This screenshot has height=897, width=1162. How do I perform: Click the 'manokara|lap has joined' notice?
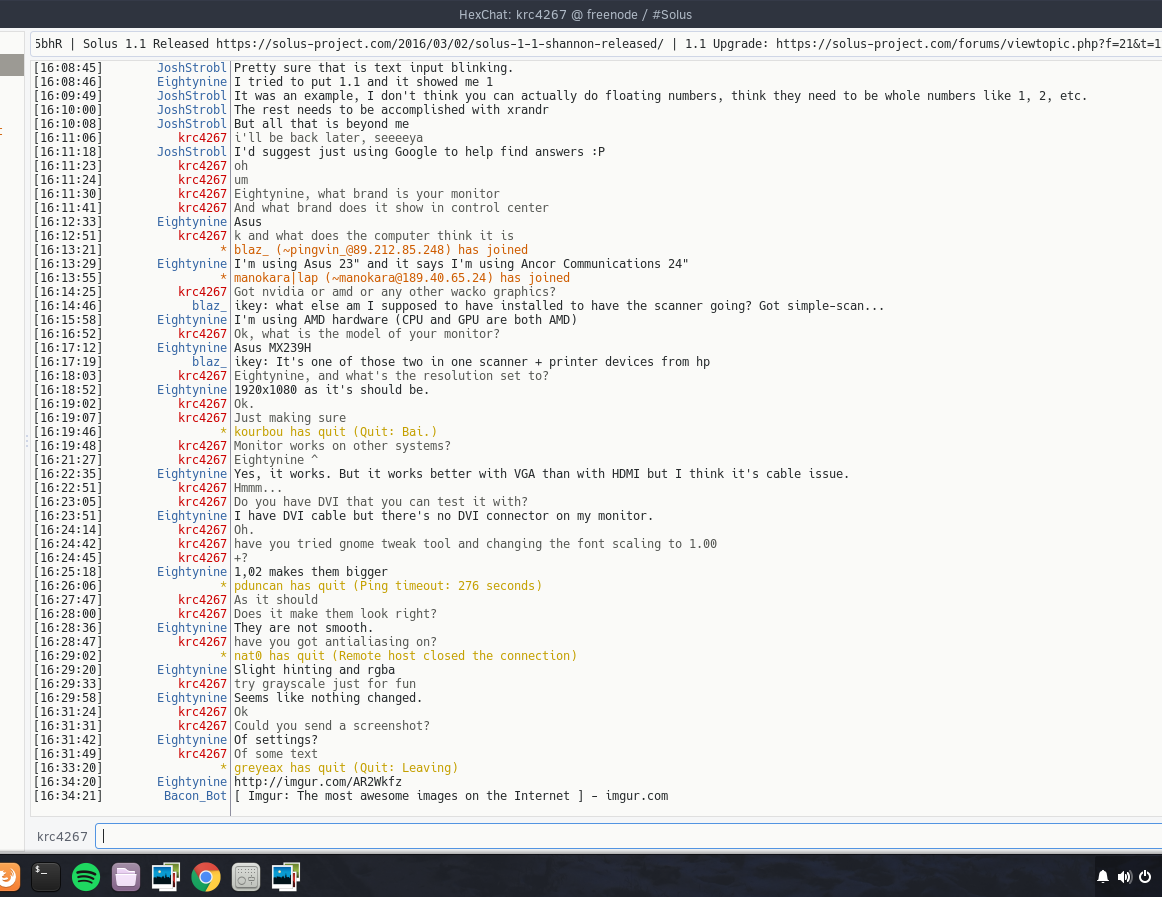tap(402, 278)
